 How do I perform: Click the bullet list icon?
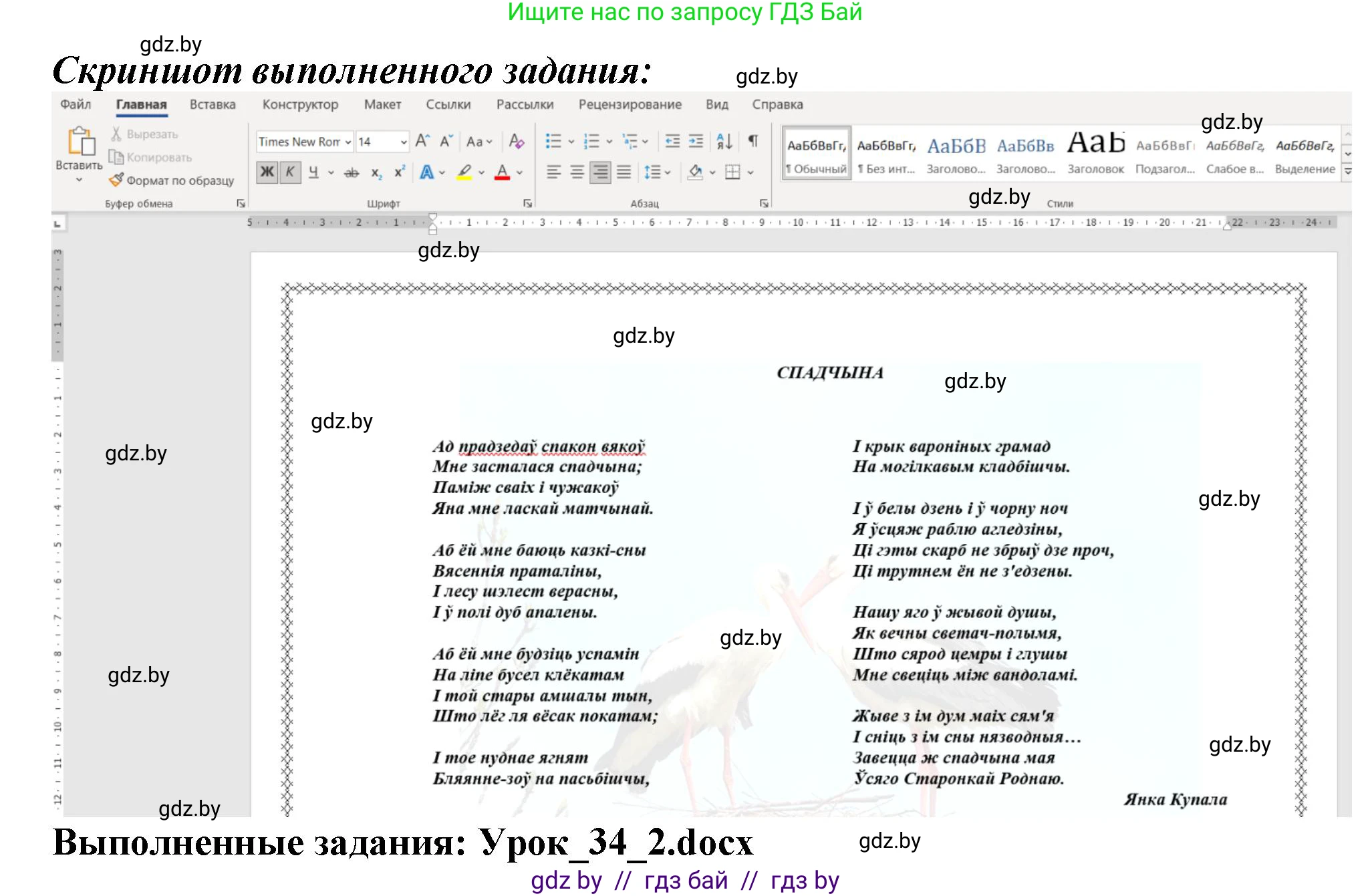pyautogui.click(x=553, y=141)
